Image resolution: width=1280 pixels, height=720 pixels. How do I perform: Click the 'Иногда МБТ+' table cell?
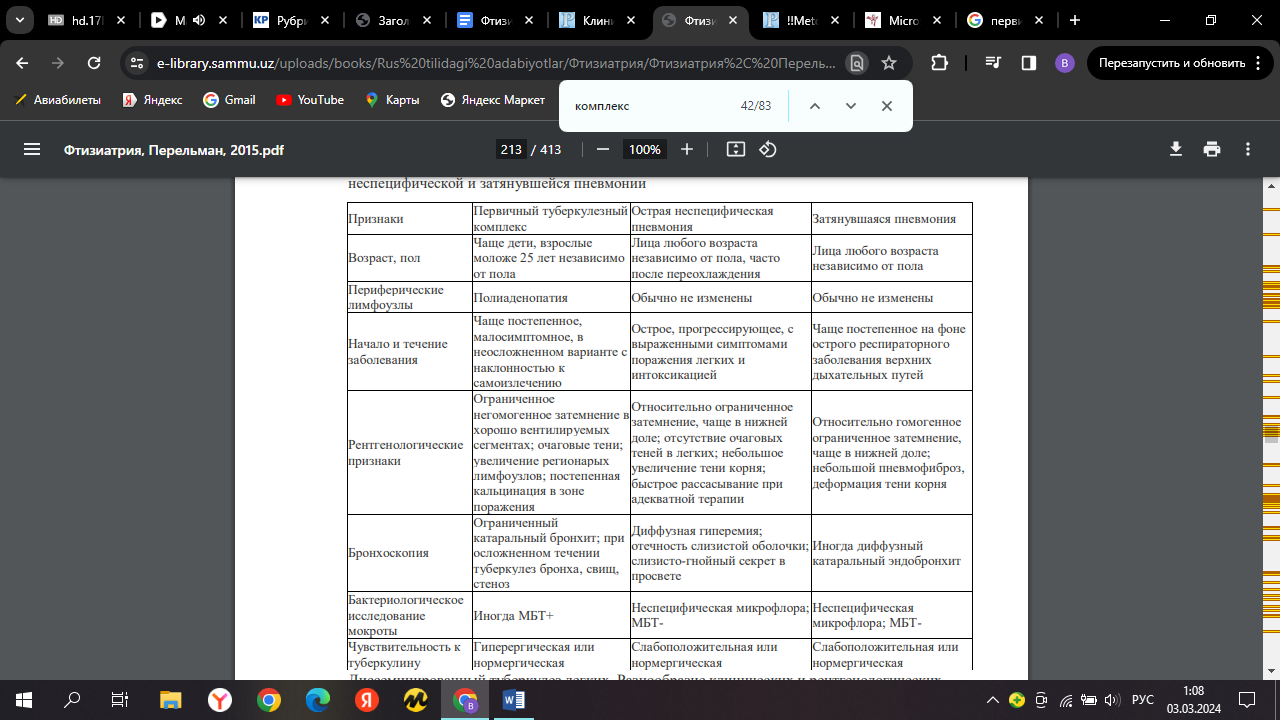click(x=551, y=615)
